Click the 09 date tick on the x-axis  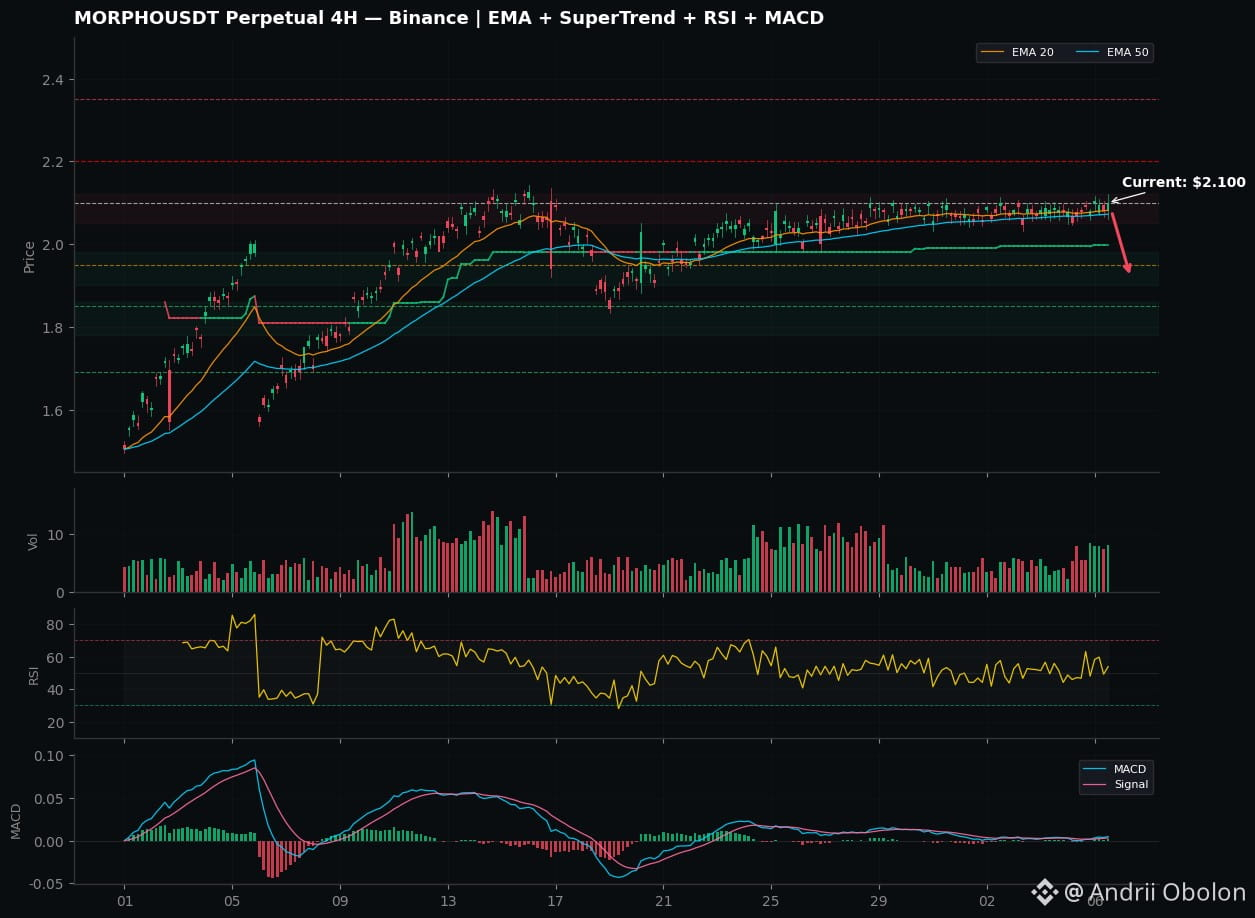(x=340, y=902)
